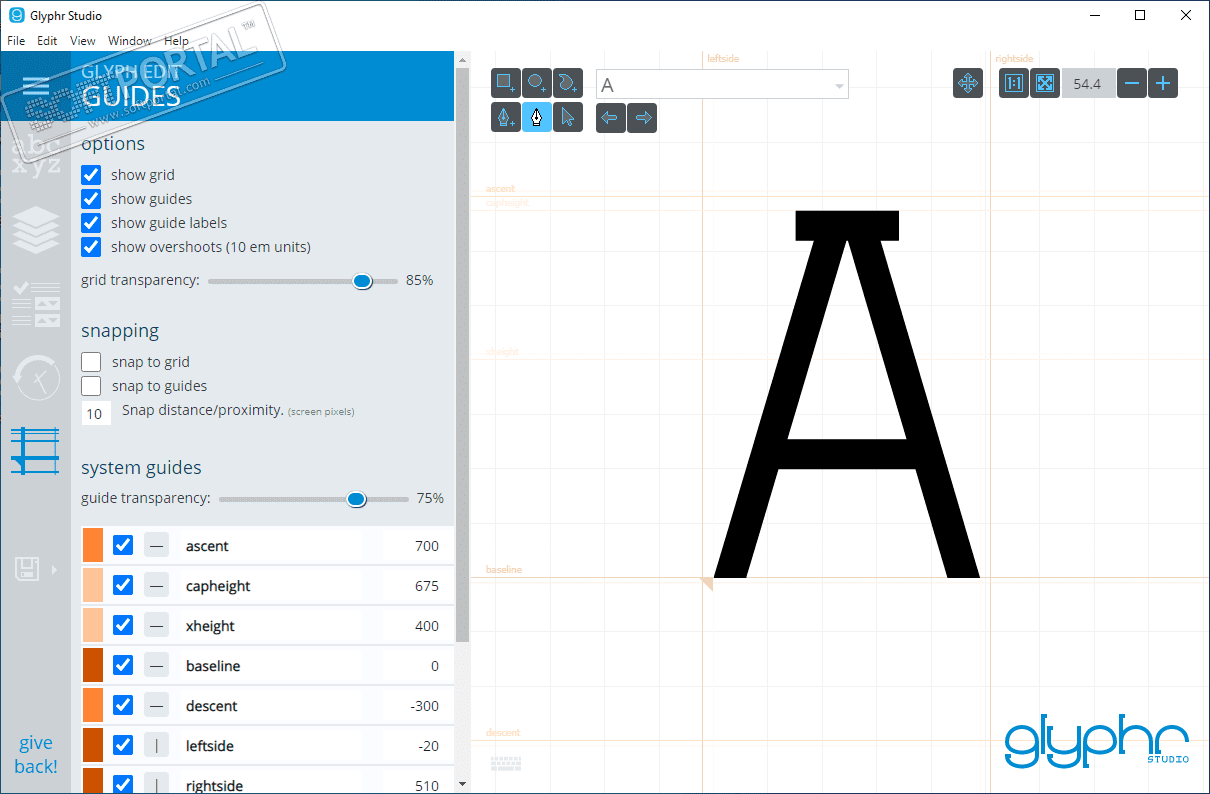
Task: Select the path edit pen tool
Action: click(537, 118)
